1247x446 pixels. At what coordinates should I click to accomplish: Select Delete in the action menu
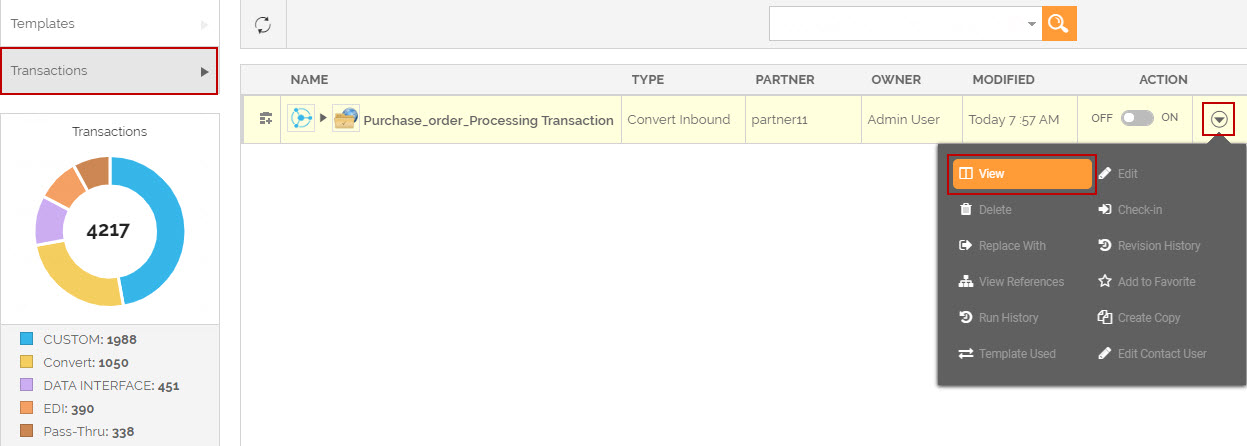pyautogui.click(x=994, y=210)
